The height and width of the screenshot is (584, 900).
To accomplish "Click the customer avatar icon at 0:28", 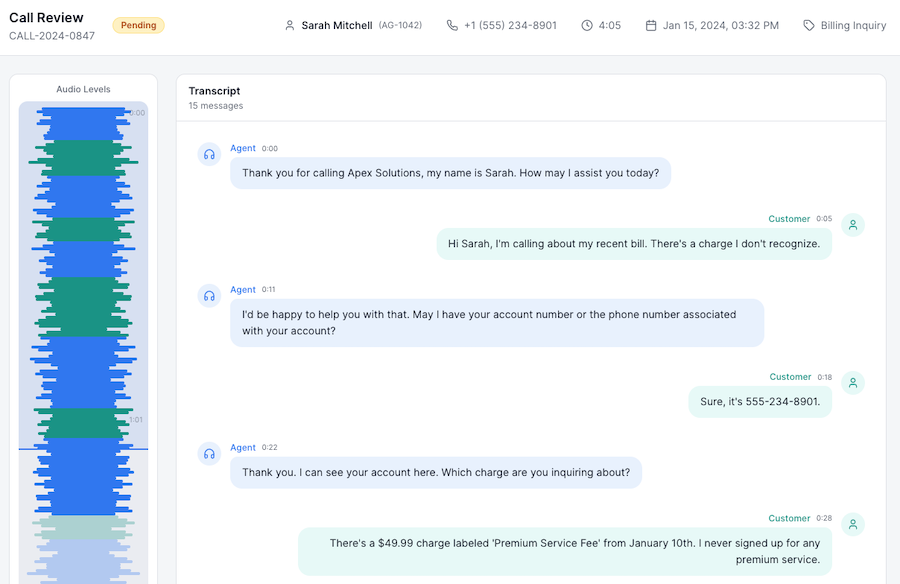I will [x=853, y=524].
